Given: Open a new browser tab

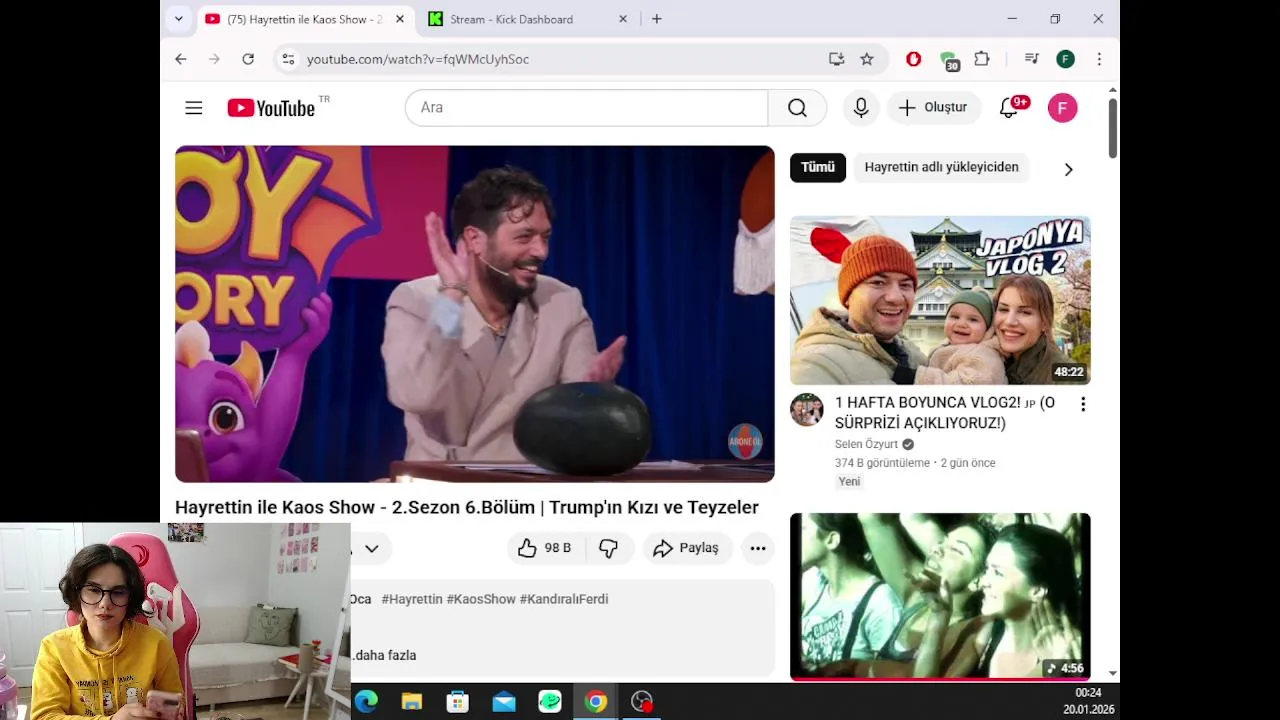Looking at the screenshot, I should (657, 19).
